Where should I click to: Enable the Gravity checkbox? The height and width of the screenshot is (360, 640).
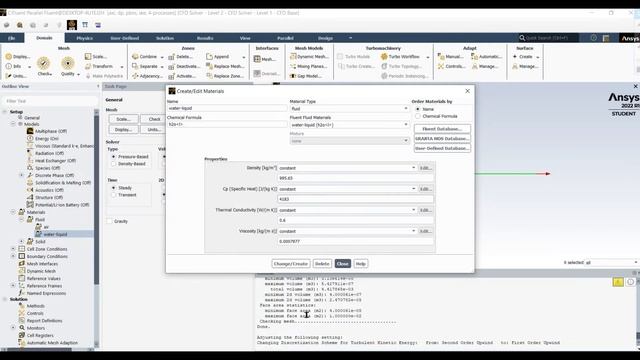(109, 221)
